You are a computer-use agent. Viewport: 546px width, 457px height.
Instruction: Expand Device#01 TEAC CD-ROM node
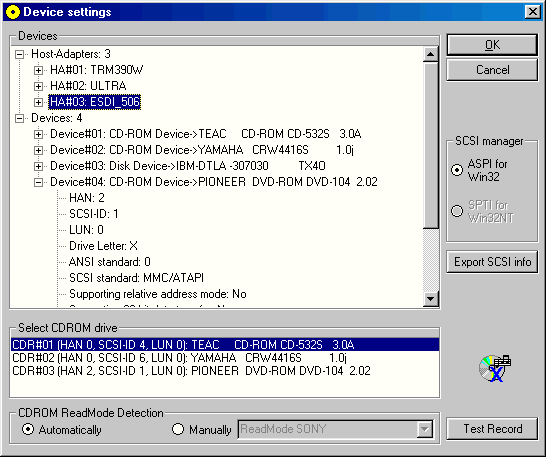[x=38, y=134]
